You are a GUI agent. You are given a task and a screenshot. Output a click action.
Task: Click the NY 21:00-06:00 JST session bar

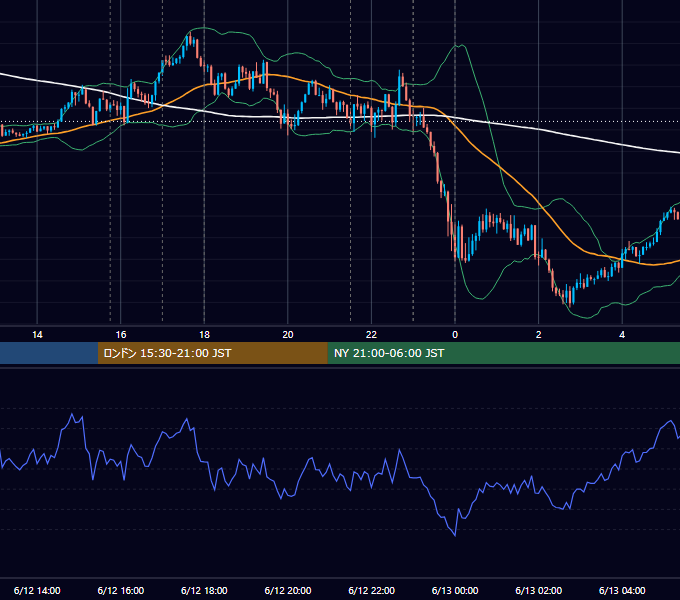click(x=503, y=353)
